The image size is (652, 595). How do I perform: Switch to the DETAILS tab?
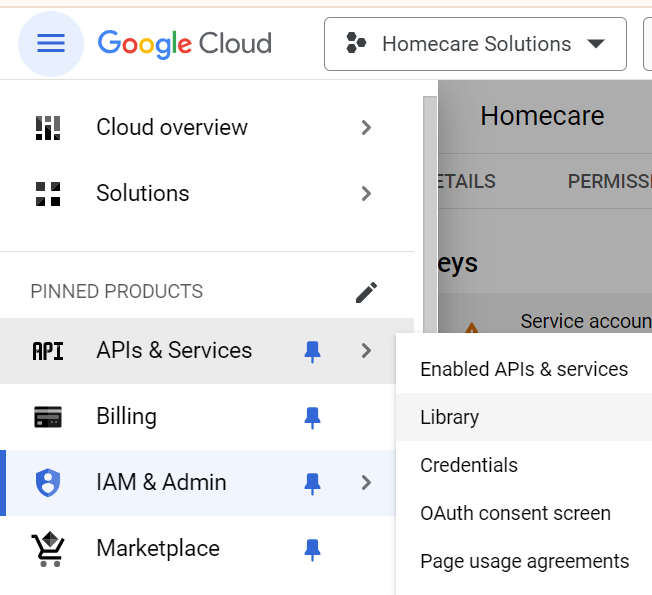[x=467, y=181]
